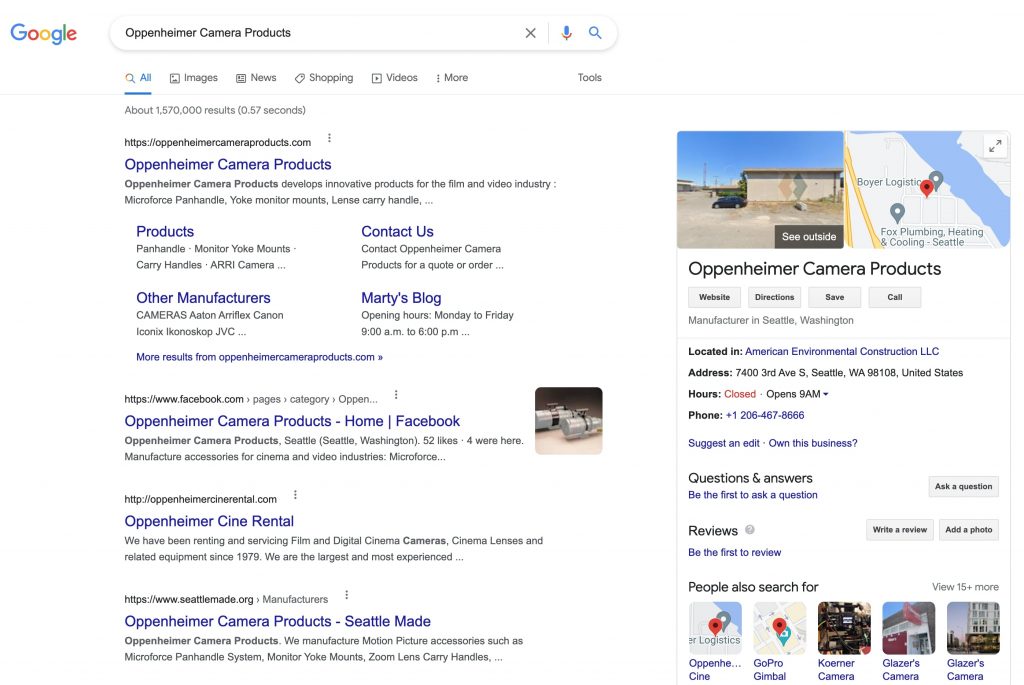Click the Boyer Logistics map marker
This screenshot has width=1024, height=685.
tap(936, 180)
